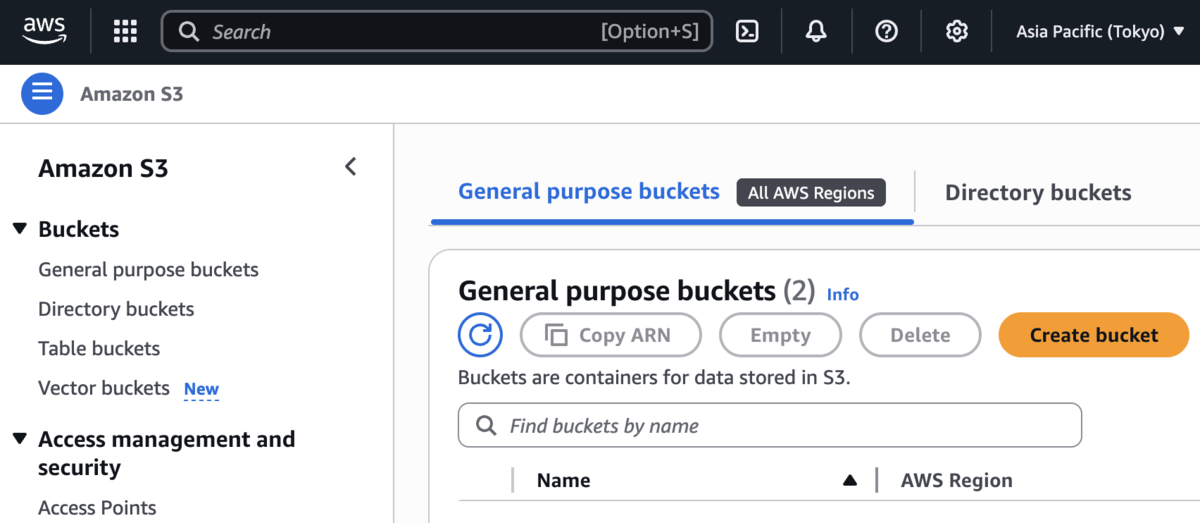Open the help question mark menu
The width and height of the screenshot is (1200, 523).
886,32
